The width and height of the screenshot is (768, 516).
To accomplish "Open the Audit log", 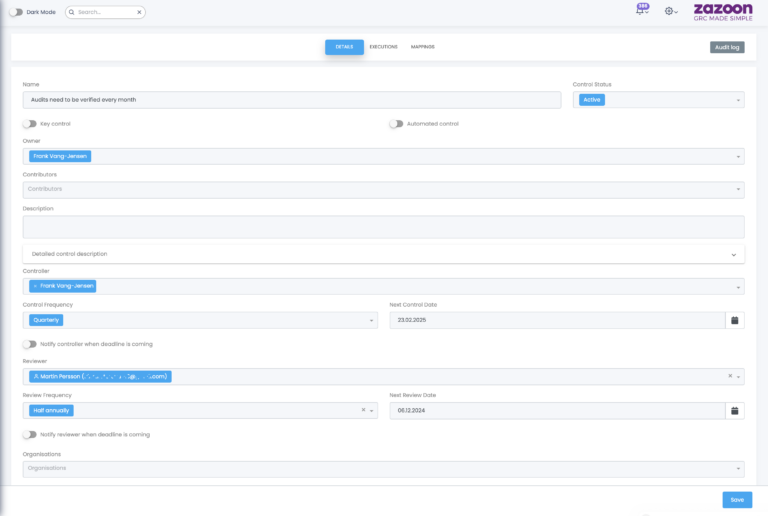I will 726,47.
